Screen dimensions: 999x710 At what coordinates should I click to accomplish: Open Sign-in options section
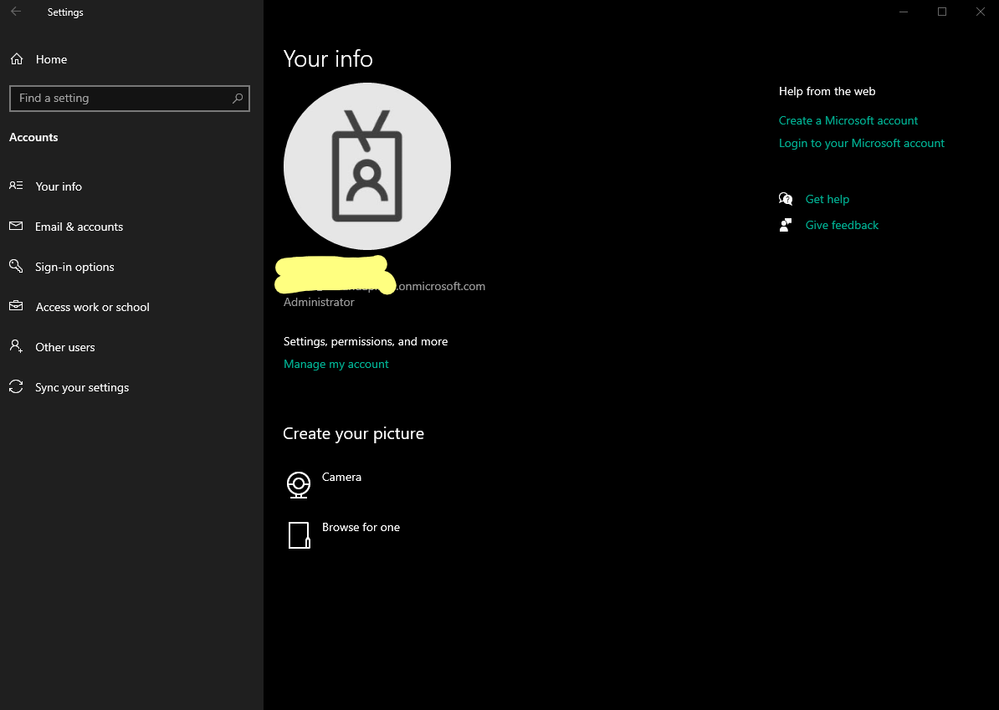click(75, 266)
